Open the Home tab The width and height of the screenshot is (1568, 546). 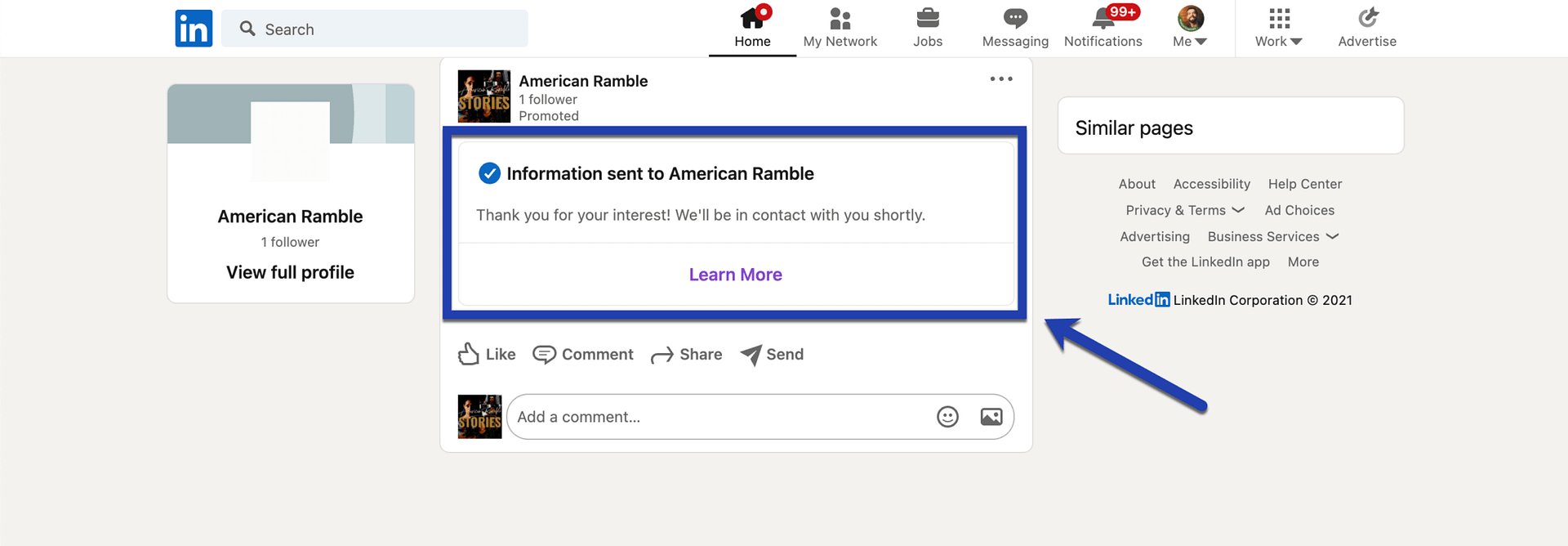(x=752, y=29)
